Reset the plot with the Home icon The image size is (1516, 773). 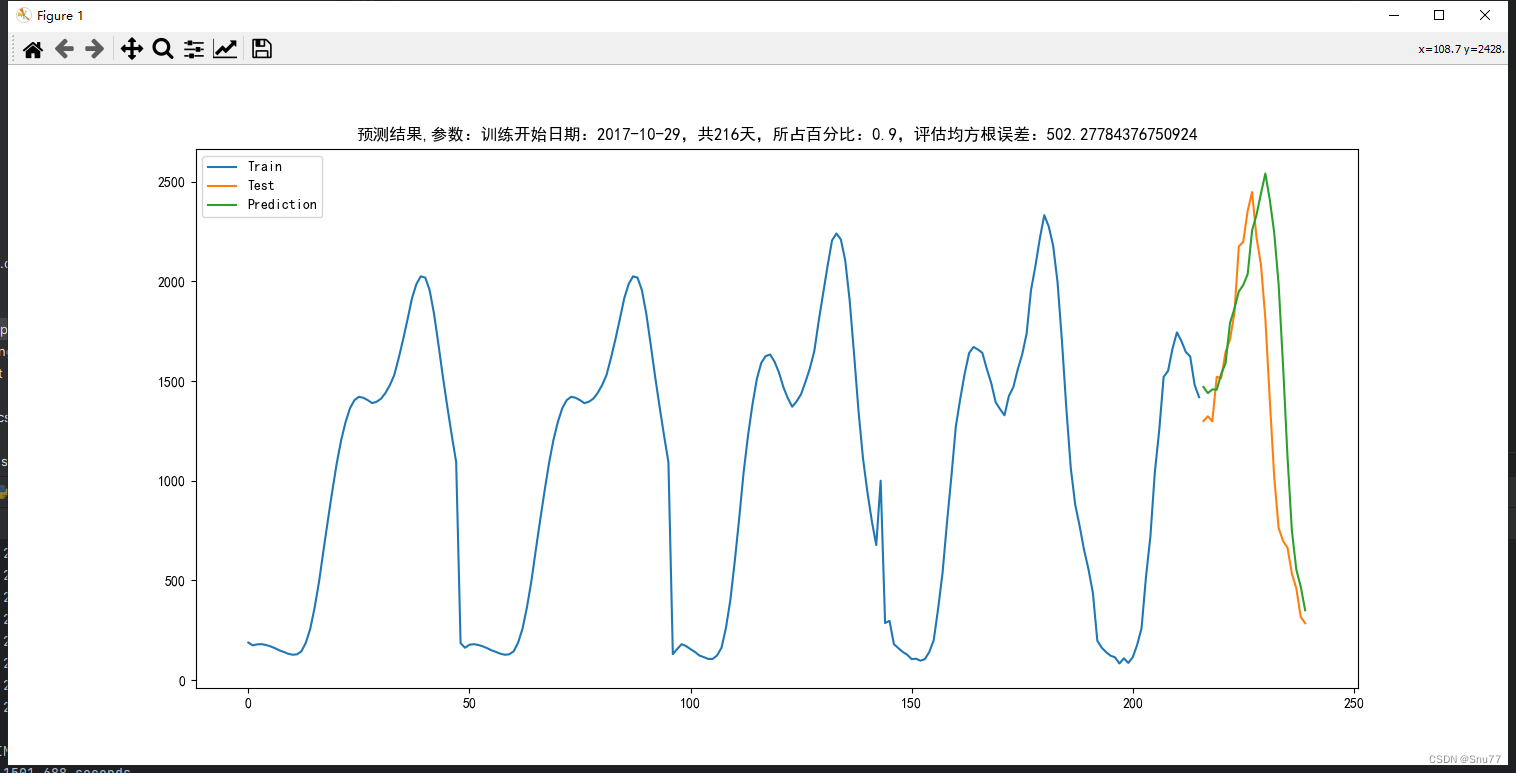point(33,49)
